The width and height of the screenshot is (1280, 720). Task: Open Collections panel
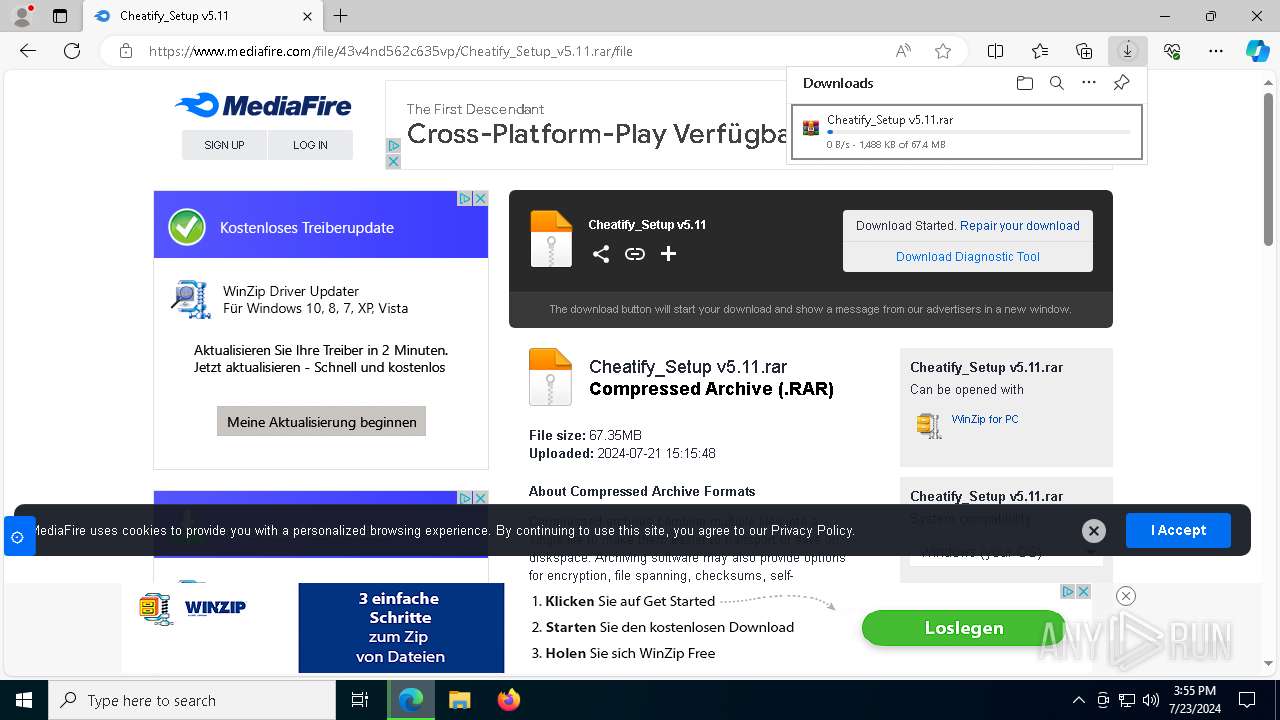(x=1084, y=51)
